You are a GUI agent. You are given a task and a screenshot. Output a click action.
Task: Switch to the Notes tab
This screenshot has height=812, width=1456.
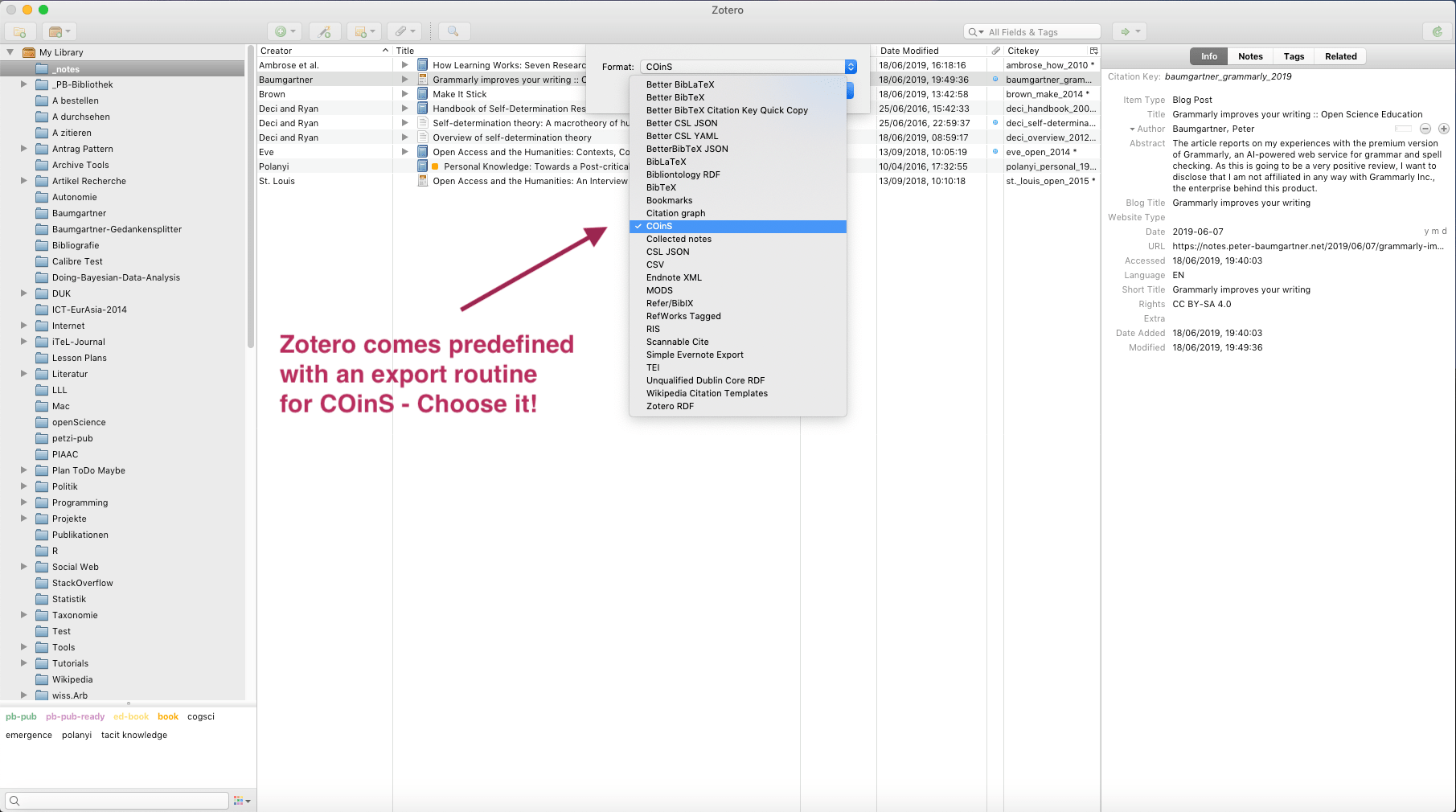(1250, 55)
